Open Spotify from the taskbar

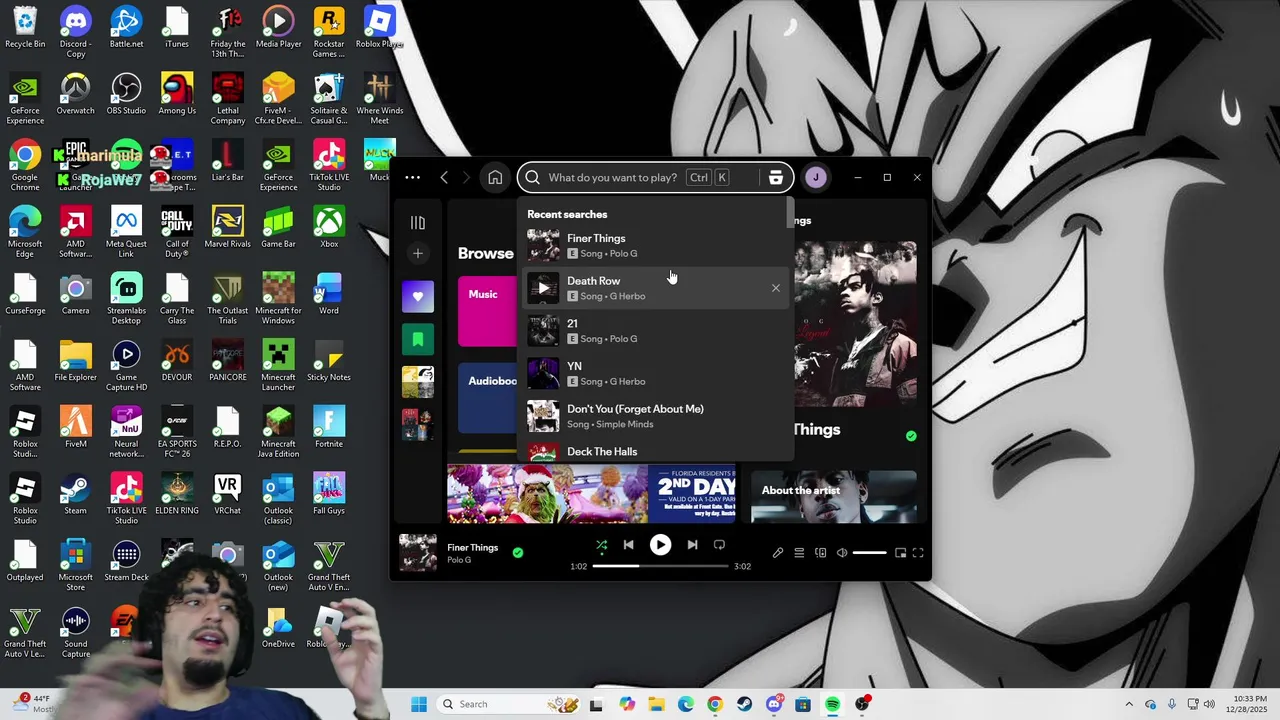832,704
